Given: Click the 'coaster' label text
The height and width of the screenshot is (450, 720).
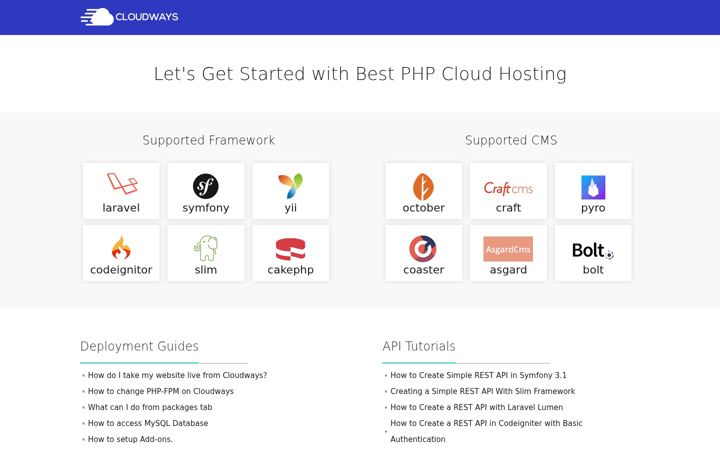Looking at the screenshot, I should 423,270.
